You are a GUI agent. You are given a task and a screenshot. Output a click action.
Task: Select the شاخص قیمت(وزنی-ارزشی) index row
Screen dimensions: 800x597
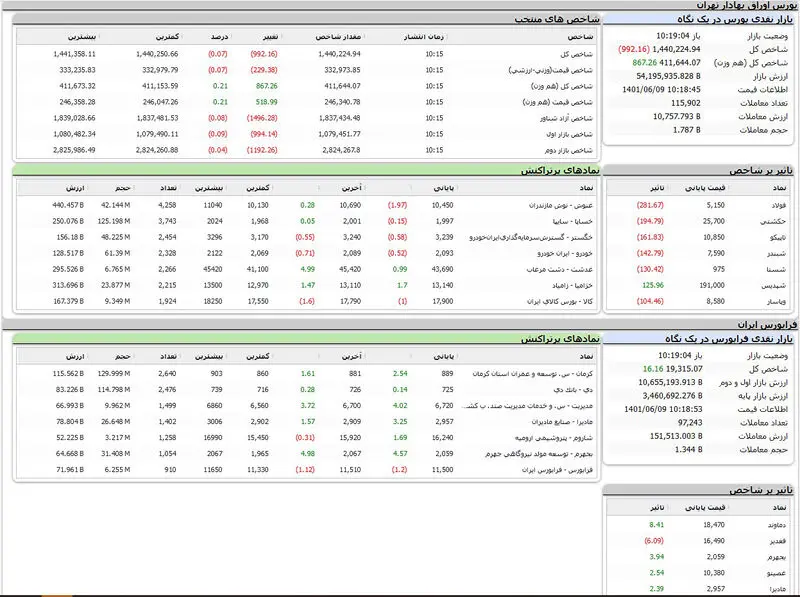click(x=308, y=70)
